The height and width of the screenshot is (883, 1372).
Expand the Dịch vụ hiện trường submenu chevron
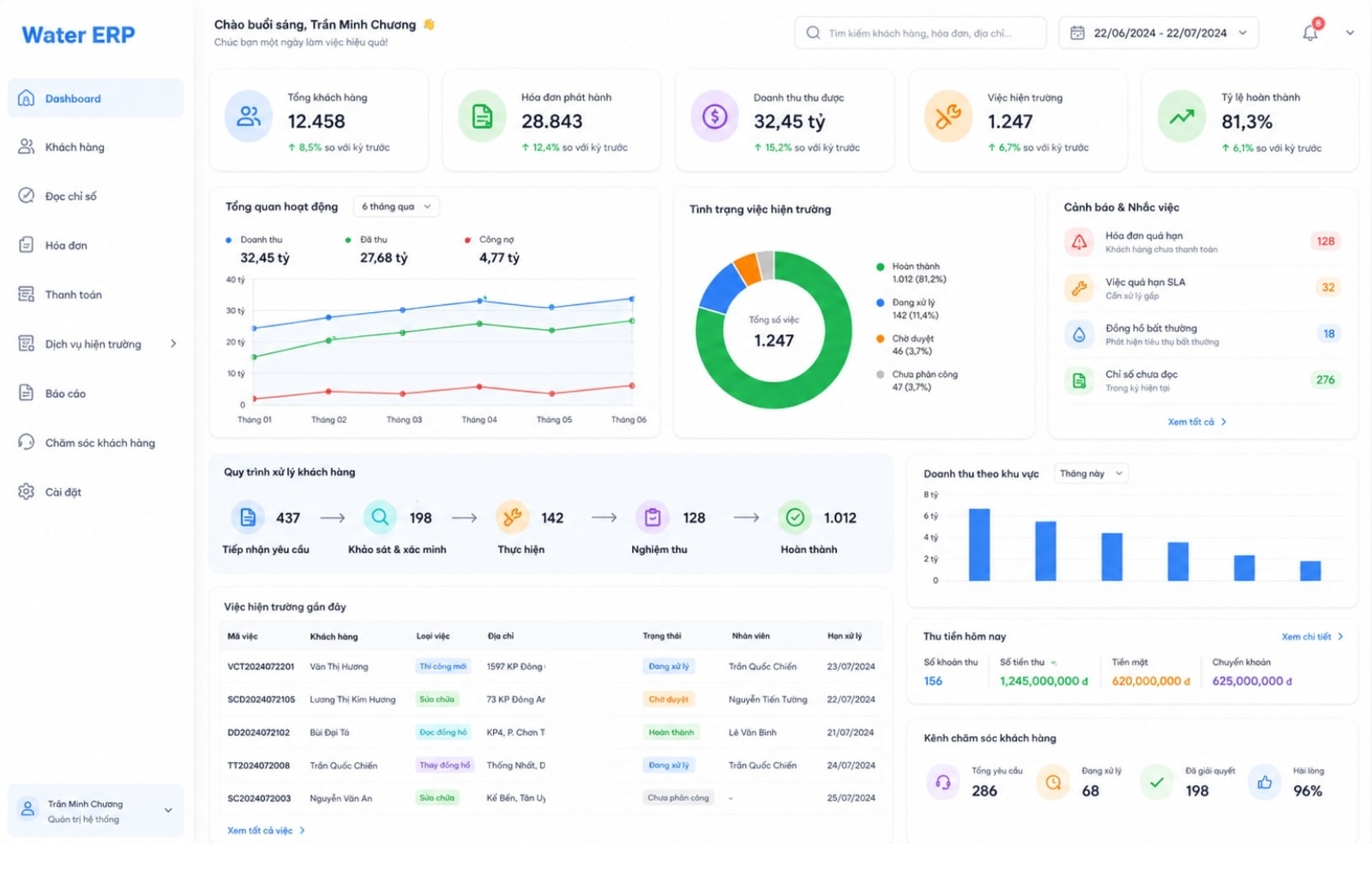click(173, 345)
